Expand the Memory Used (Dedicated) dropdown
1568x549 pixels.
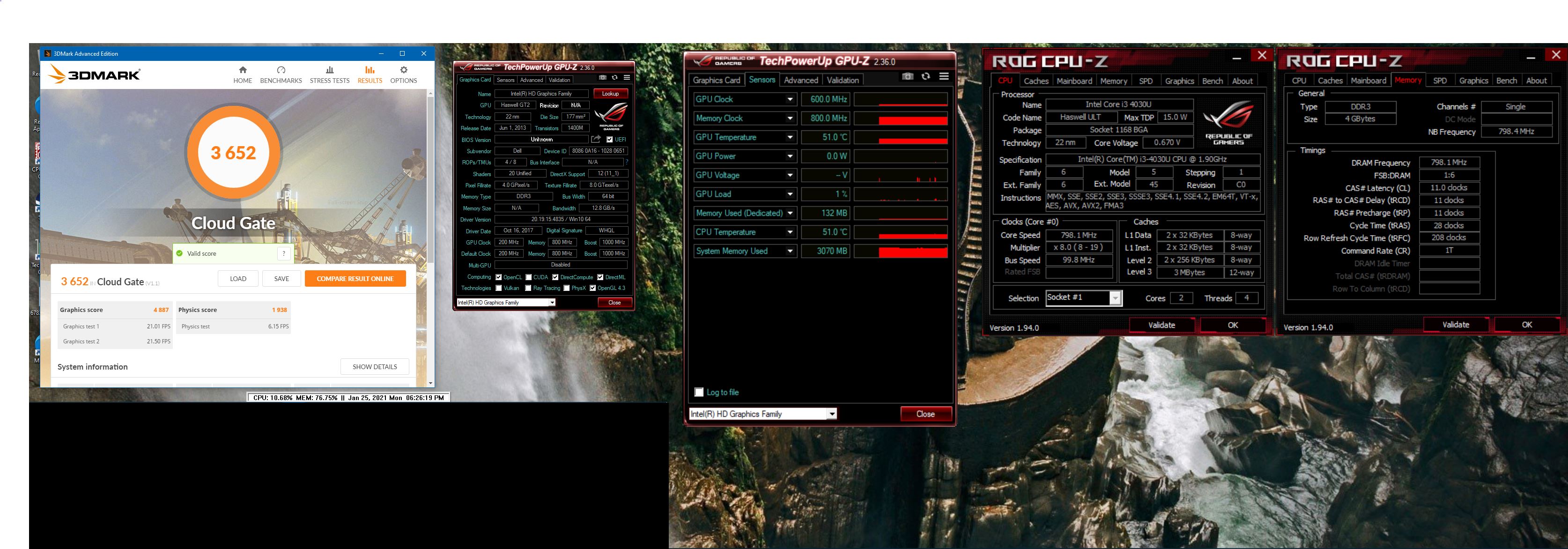coord(790,213)
